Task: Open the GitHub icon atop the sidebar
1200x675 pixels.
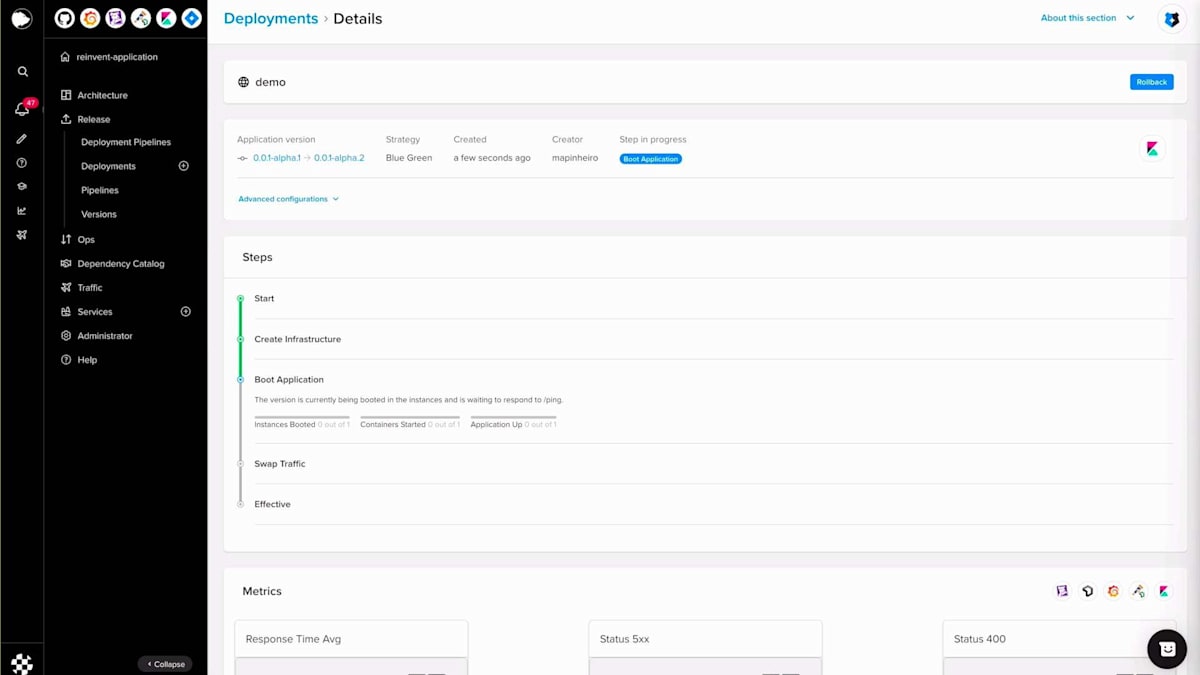Action: pos(64,18)
